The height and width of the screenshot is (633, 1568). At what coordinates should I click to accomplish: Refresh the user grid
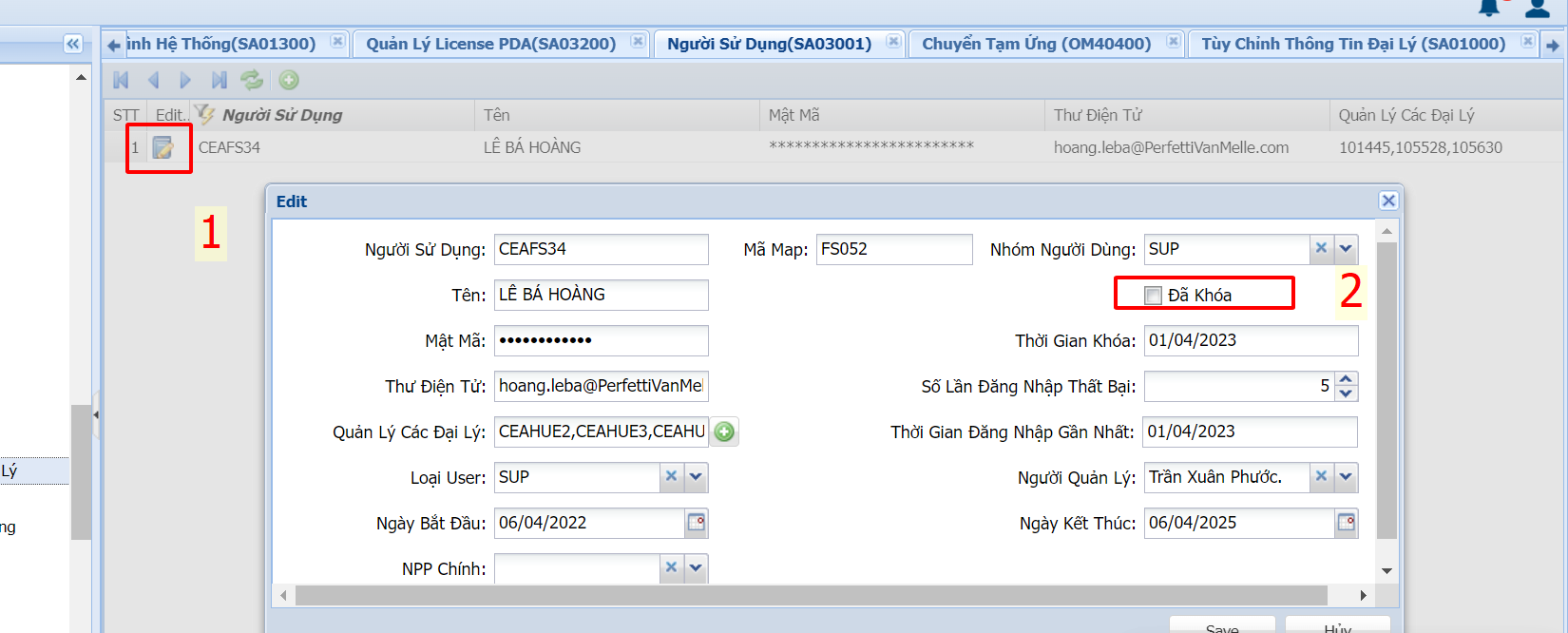252,81
